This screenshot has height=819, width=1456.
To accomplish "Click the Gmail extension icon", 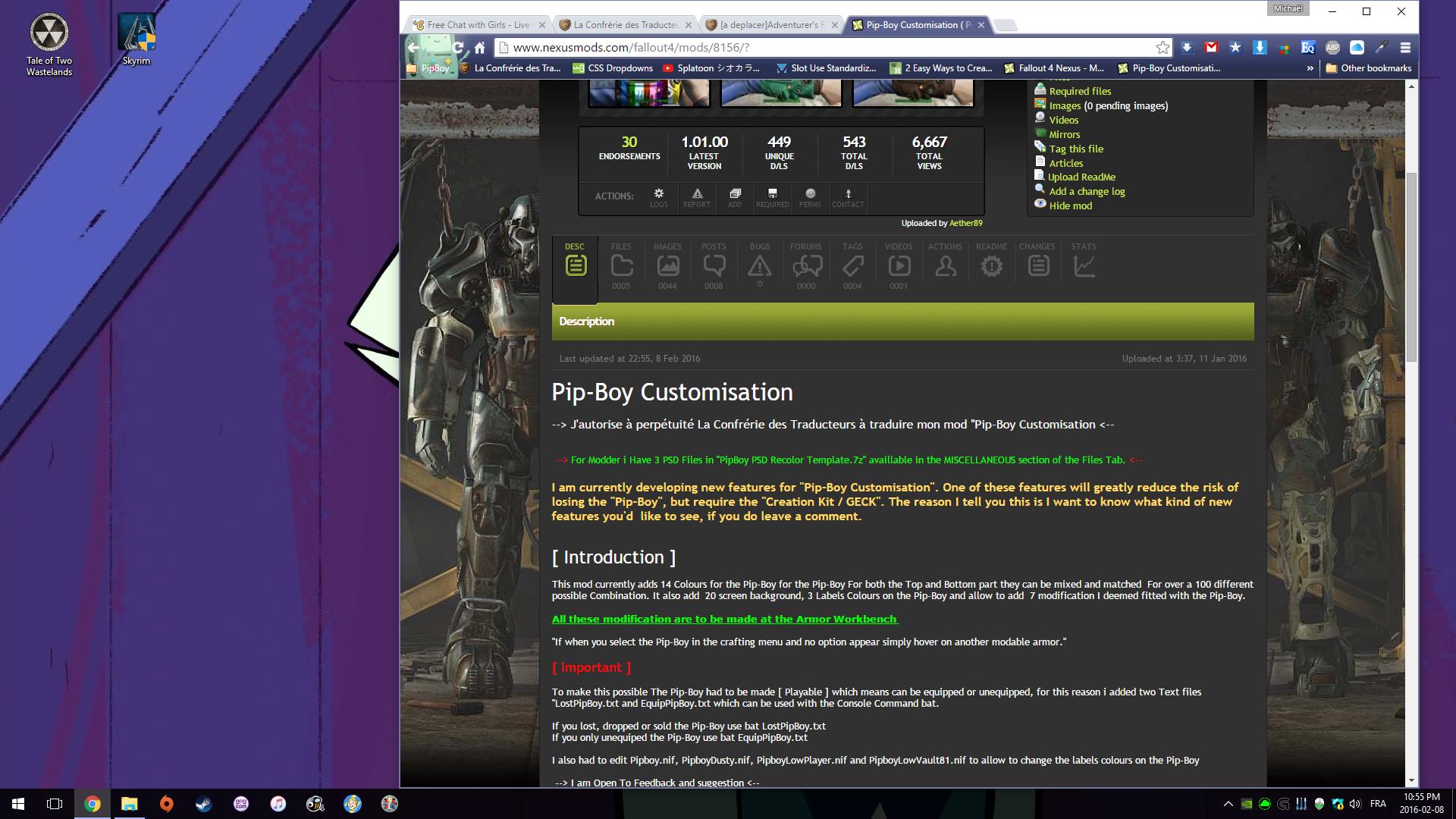I will click(1211, 47).
